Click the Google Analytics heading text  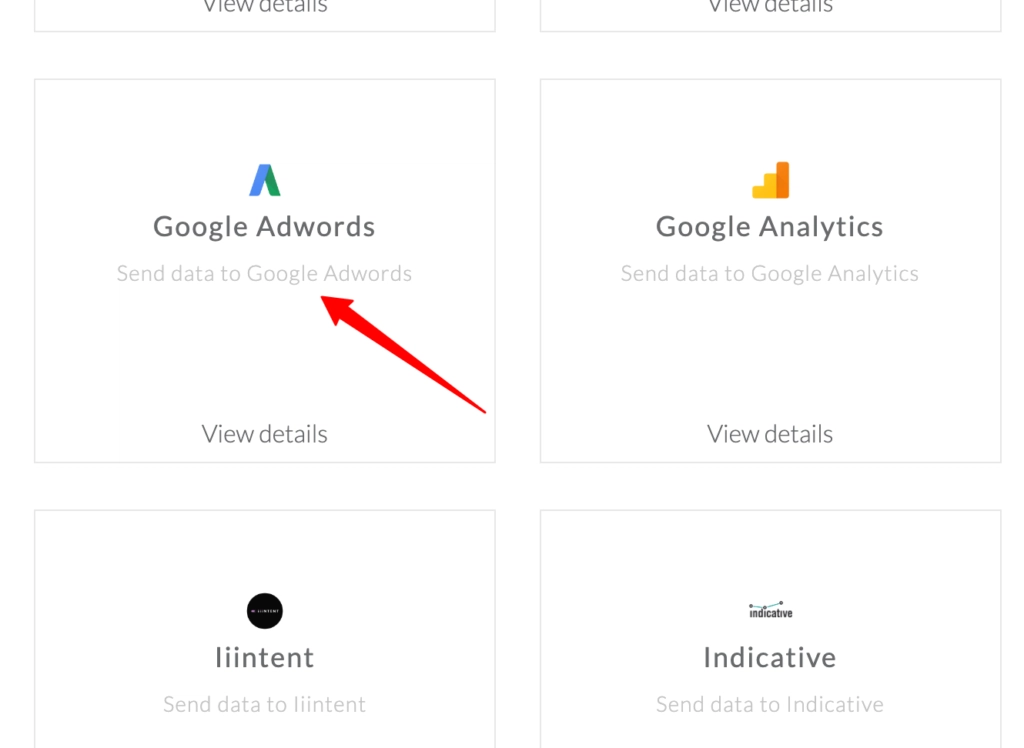click(x=769, y=226)
